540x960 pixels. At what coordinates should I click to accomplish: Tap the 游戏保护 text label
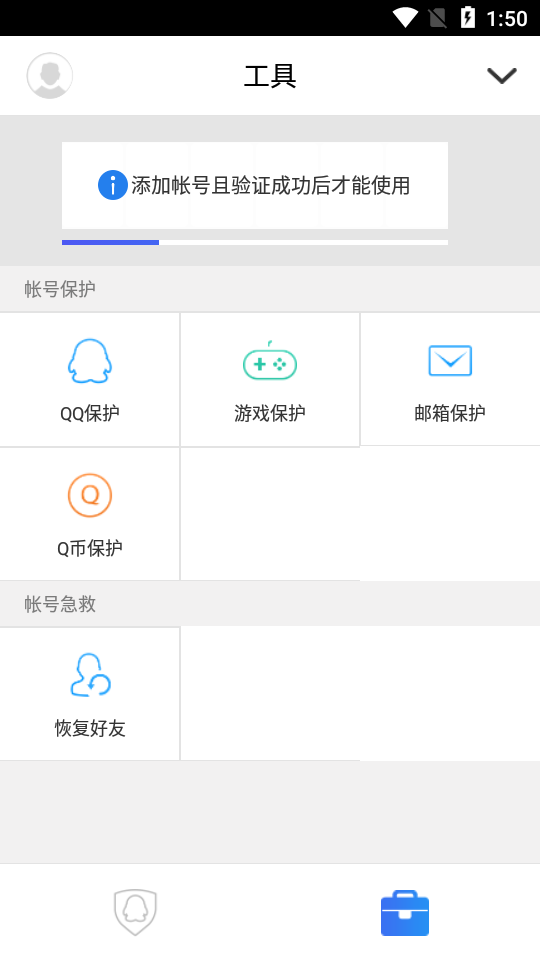pyautogui.click(x=270, y=413)
